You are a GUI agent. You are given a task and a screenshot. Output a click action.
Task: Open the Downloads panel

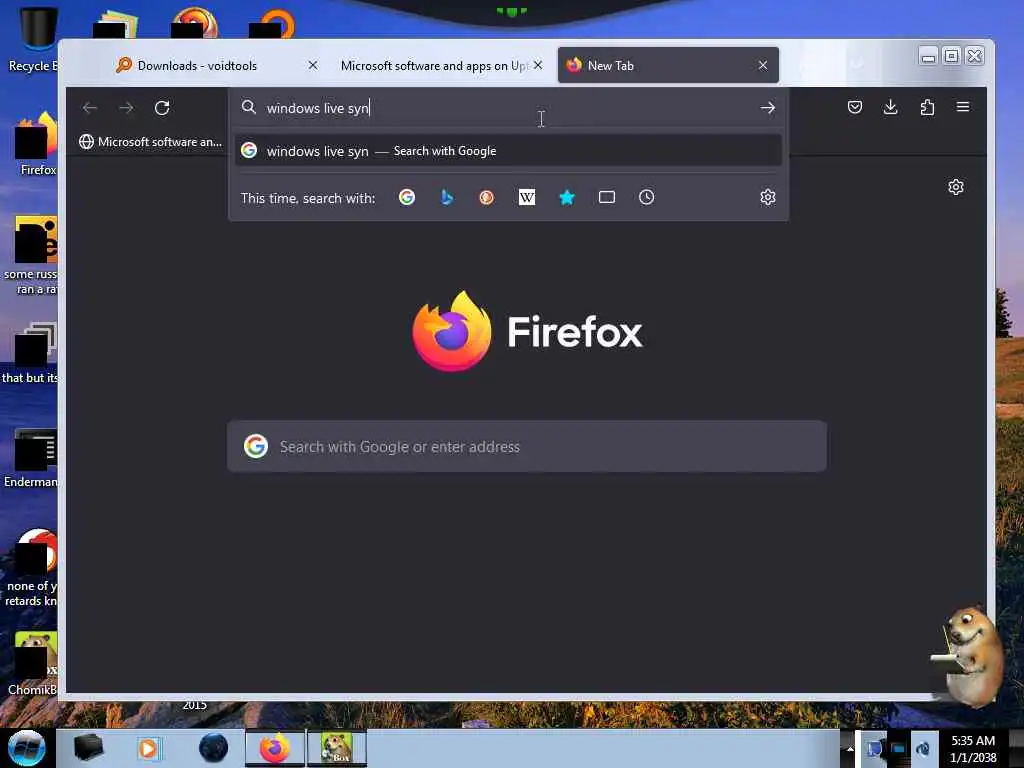point(890,107)
